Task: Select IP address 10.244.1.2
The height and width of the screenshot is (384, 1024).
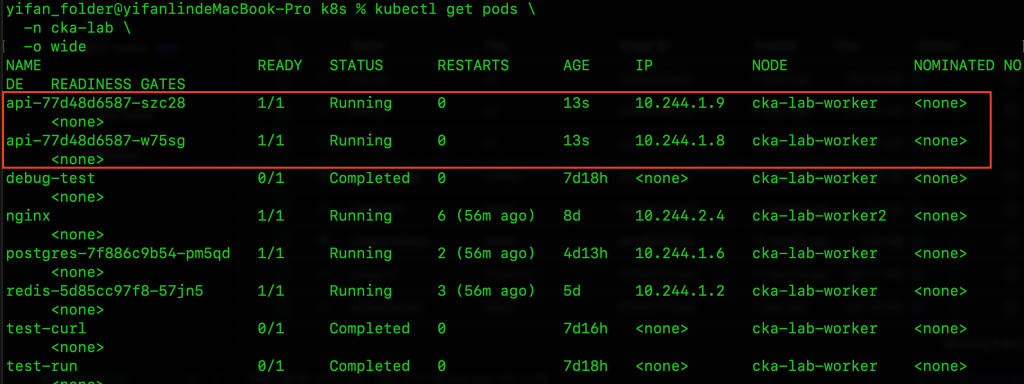Action: [x=680, y=291]
